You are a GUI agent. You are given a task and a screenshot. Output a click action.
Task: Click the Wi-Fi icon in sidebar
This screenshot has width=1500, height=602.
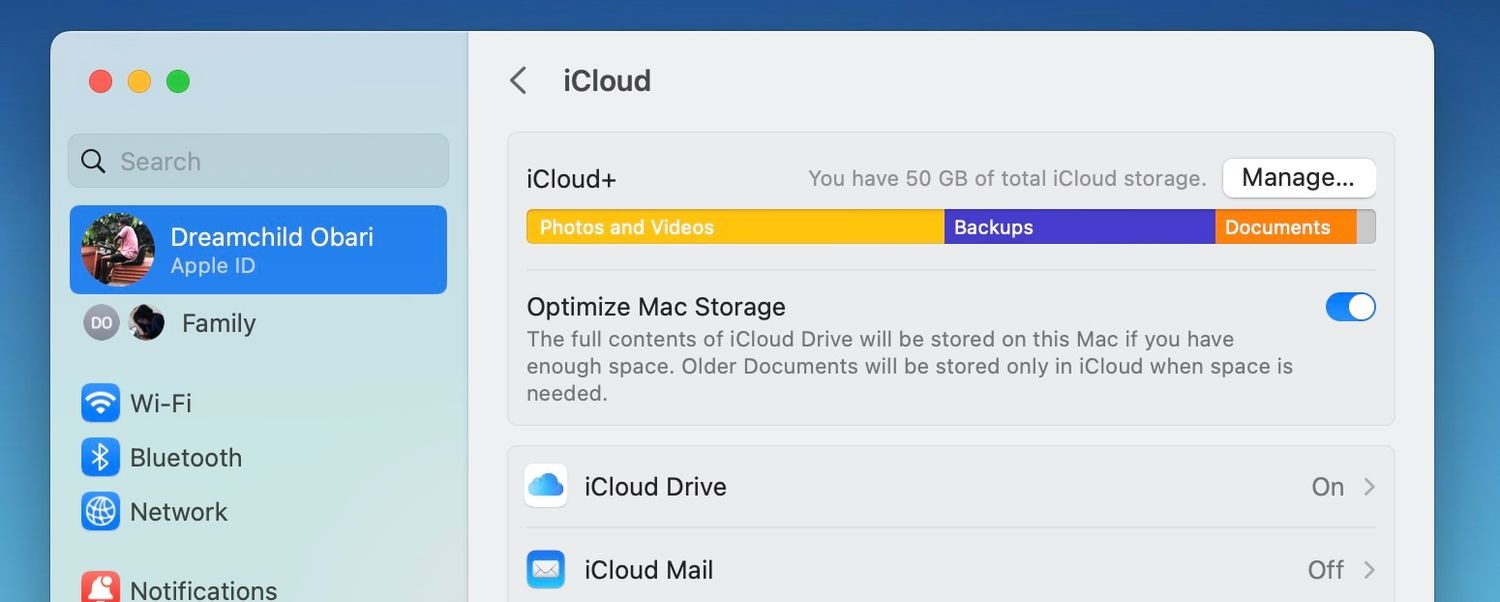pyautogui.click(x=100, y=403)
